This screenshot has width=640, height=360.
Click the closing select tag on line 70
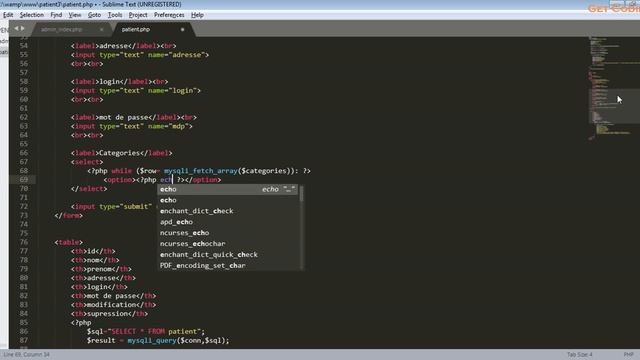point(89,189)
